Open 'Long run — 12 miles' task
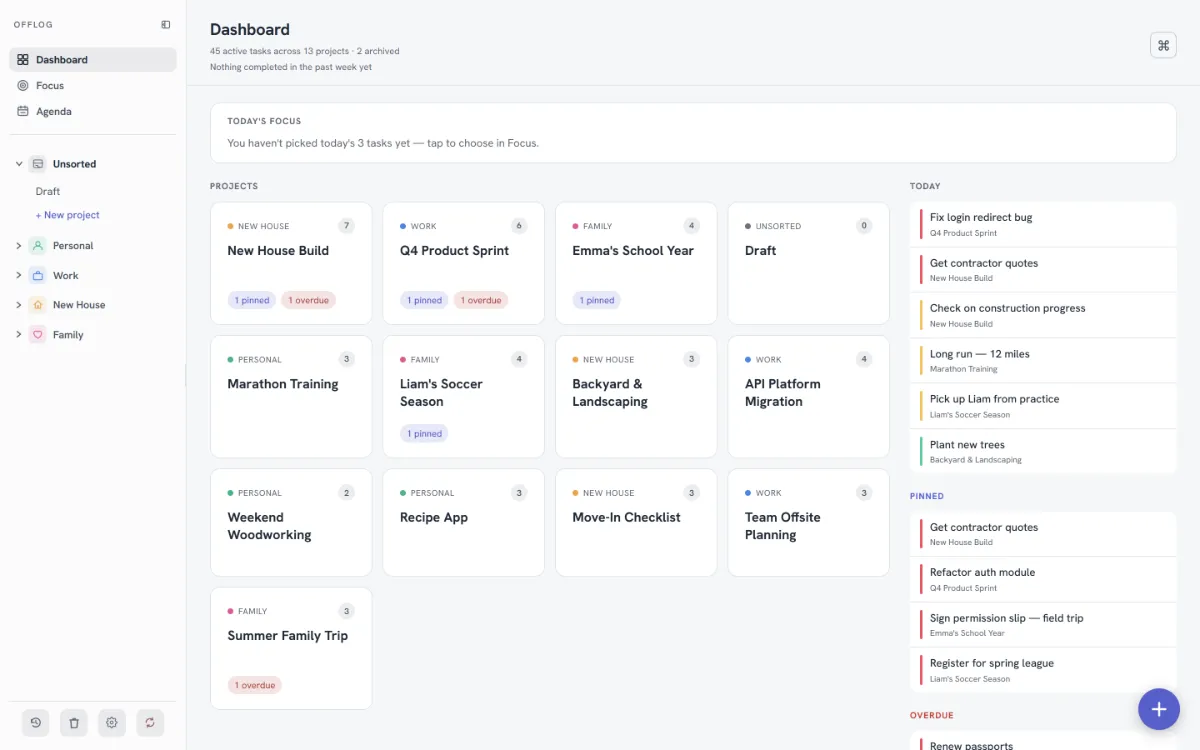This screenshot has height=750, width=1200. (x=1043, y=361)
